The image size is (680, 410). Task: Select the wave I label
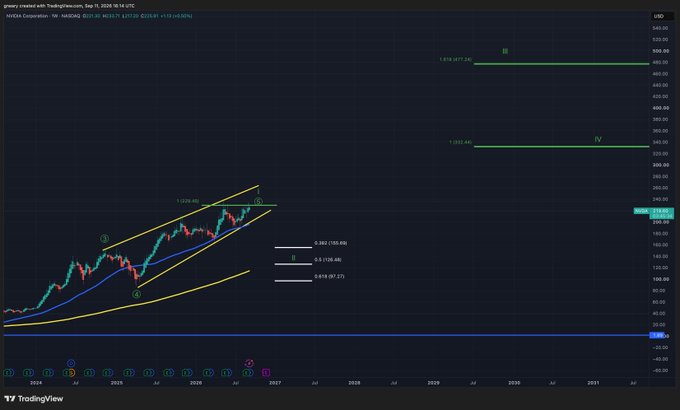[258, 191]
